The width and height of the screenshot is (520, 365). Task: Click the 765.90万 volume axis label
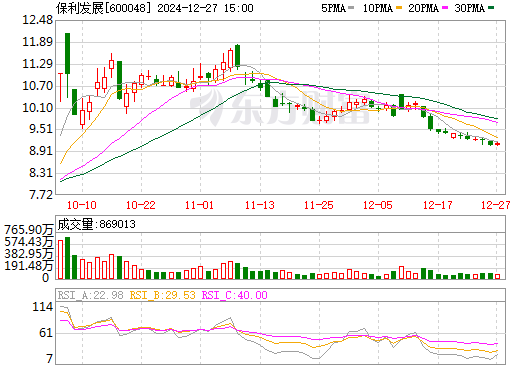(x=29, y=230)
